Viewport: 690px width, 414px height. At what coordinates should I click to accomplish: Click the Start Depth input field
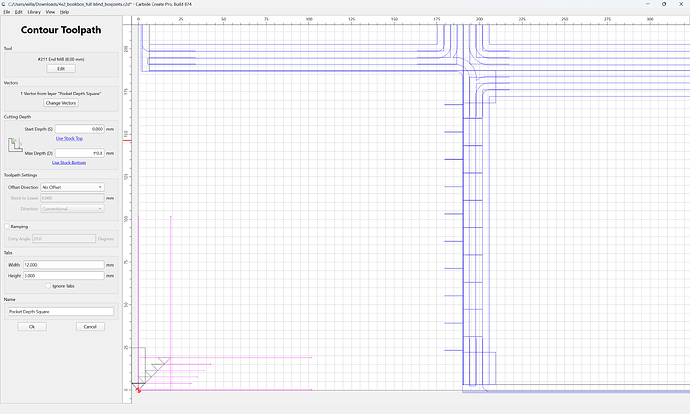click(x=80, y=129)
